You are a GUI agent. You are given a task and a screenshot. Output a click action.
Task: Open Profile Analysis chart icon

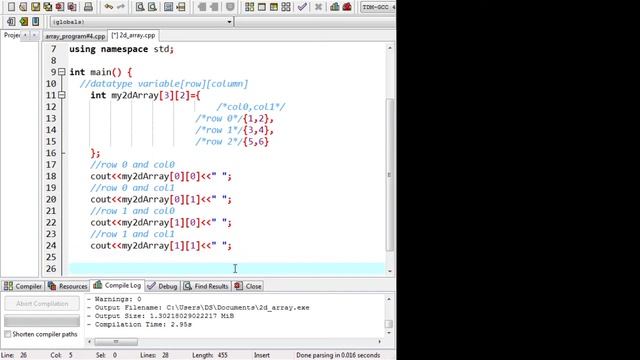[x=335, y=7]
